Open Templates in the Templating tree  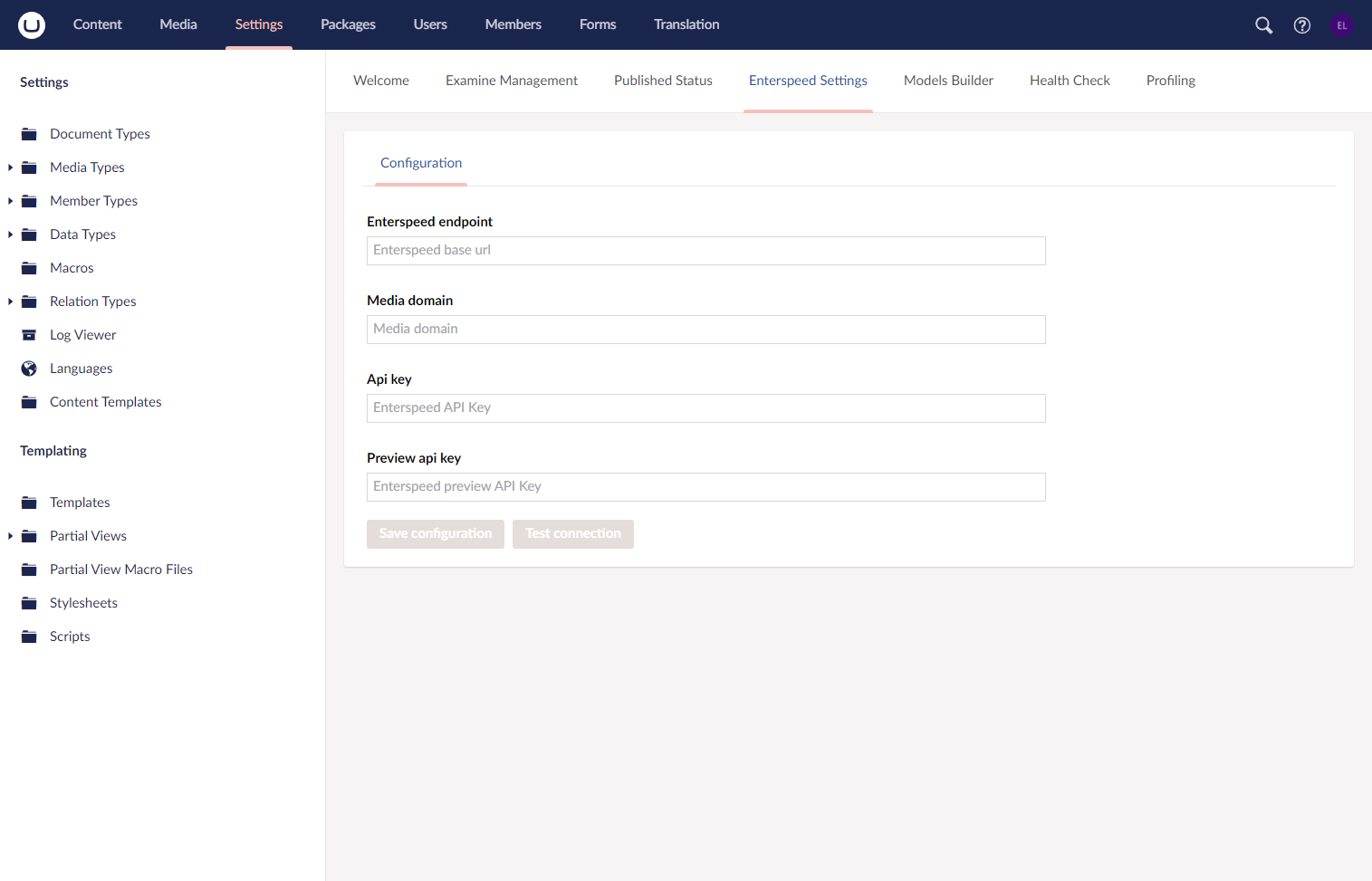coord(80,503)
